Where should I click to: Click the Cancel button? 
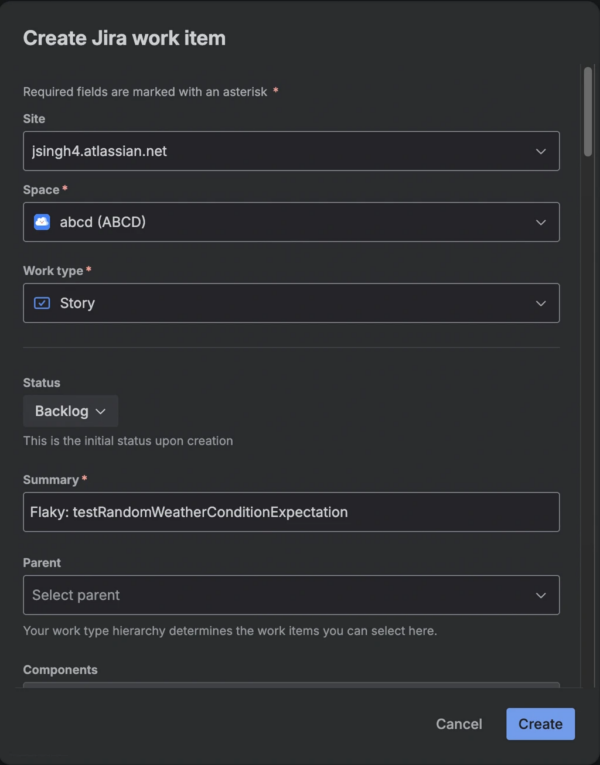(x=459, y=724)
